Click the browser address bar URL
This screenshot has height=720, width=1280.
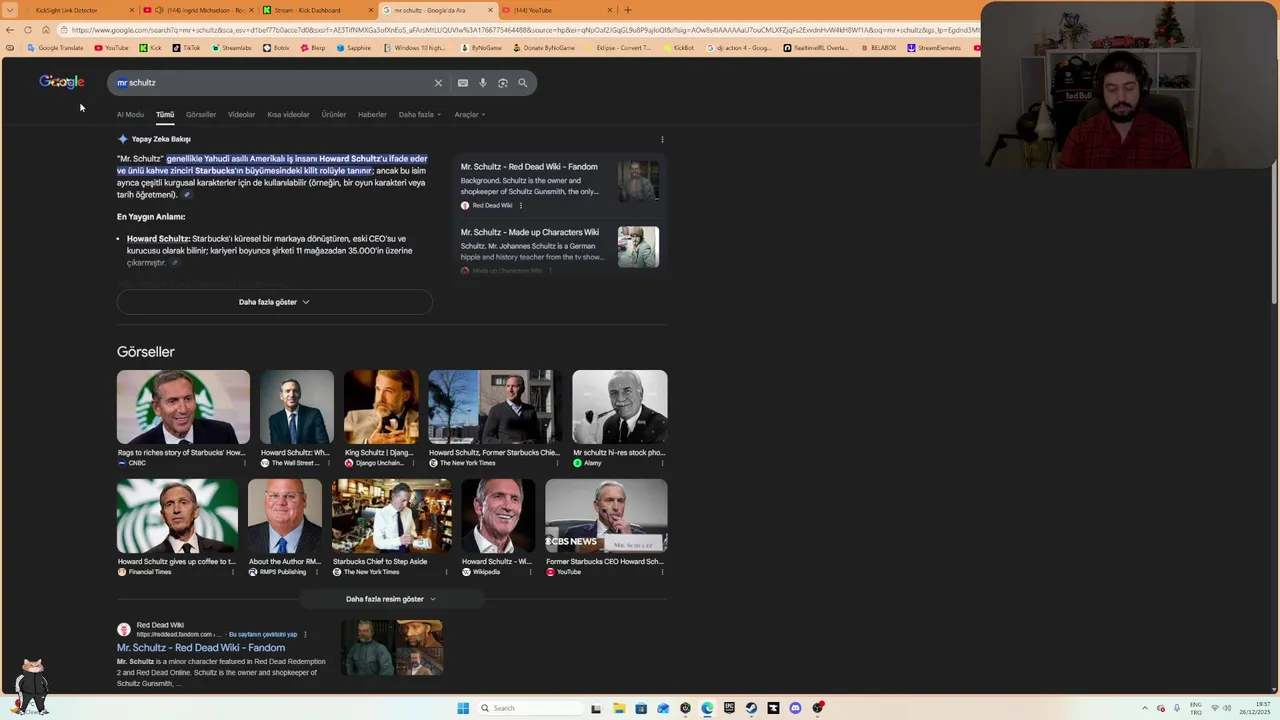click(x=520, y=30)
